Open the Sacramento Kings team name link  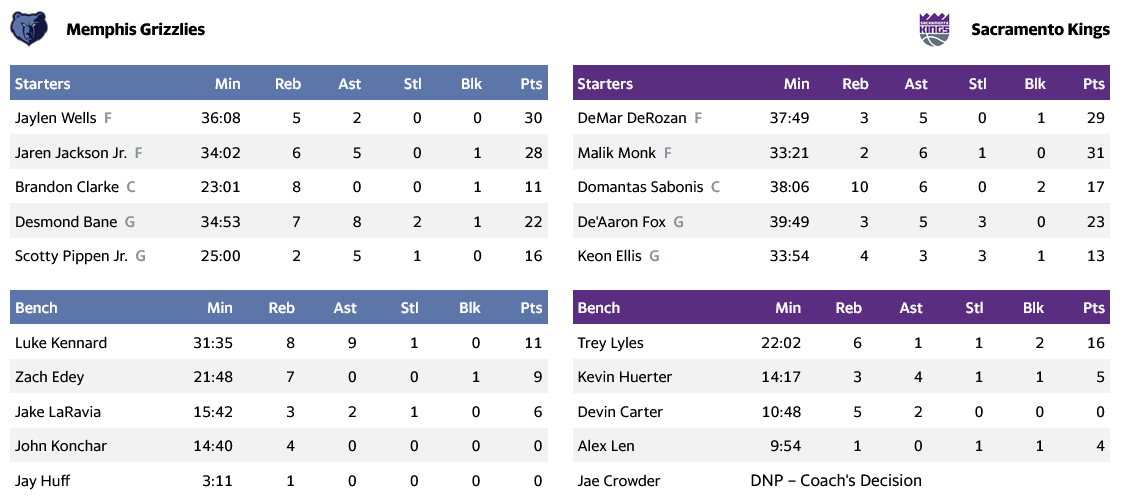point(1040,29)
